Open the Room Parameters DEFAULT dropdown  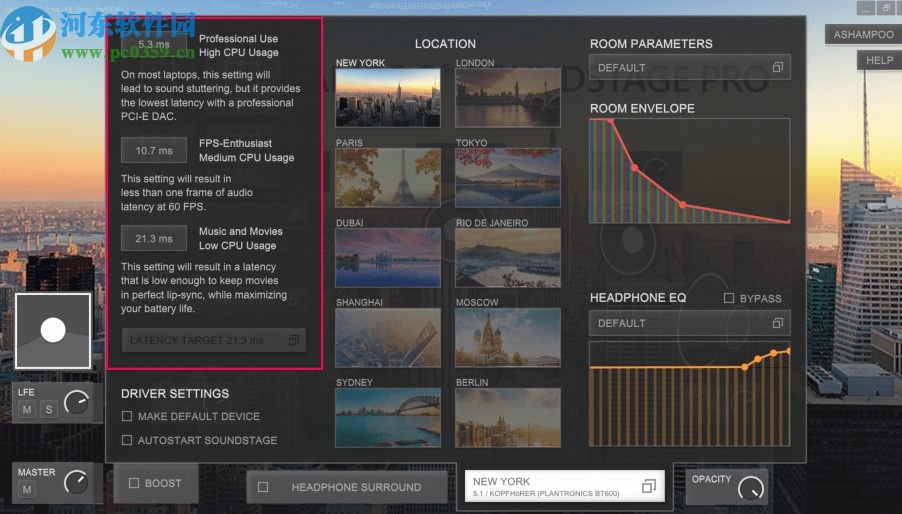[x=689, y=67]
